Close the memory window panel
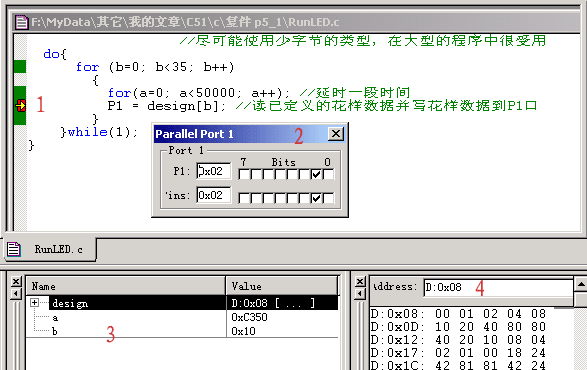The width and height of the screenshot is (587, 370). (x=360, y=281)
